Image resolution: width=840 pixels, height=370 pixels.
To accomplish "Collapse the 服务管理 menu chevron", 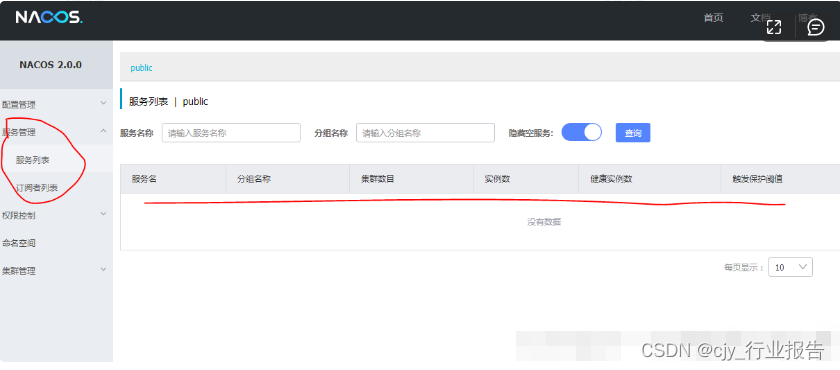I will (x=103, y=131).
